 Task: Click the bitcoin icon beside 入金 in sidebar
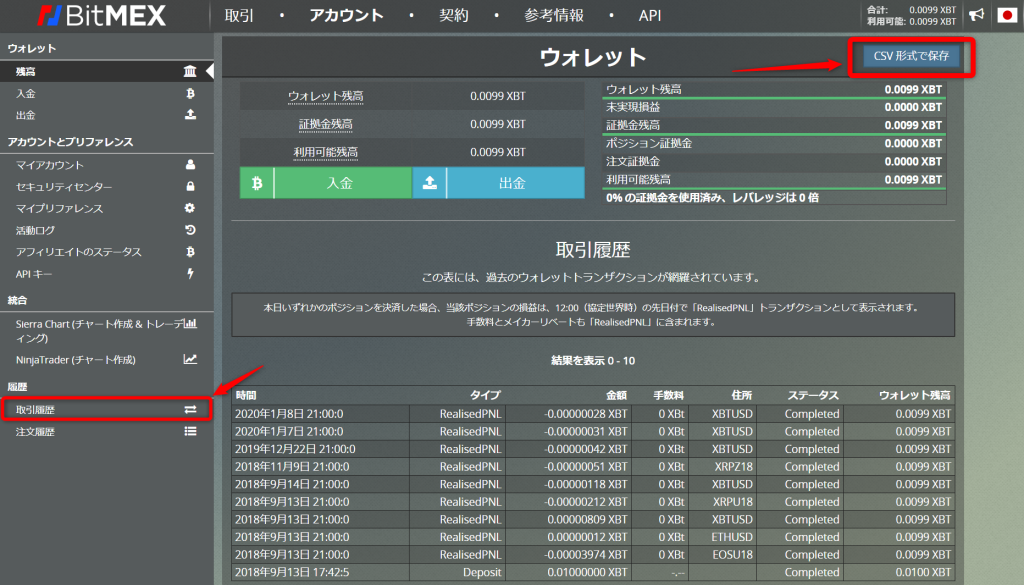pos(190,94)
